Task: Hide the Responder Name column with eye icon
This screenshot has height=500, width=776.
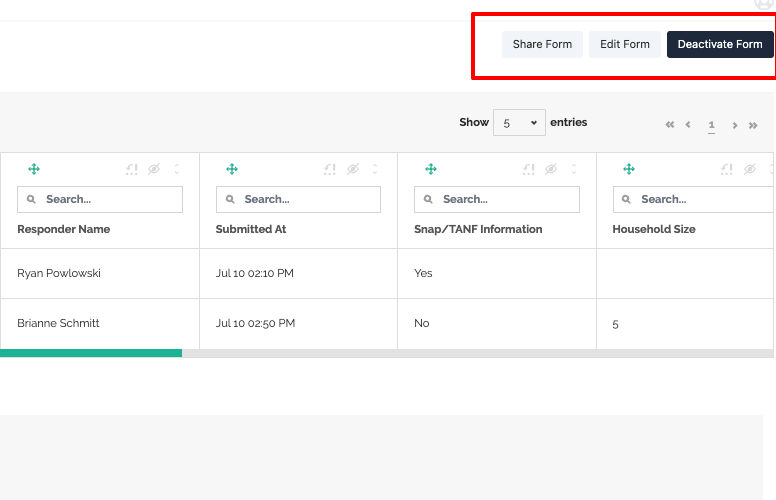Action: click(154, 170)
